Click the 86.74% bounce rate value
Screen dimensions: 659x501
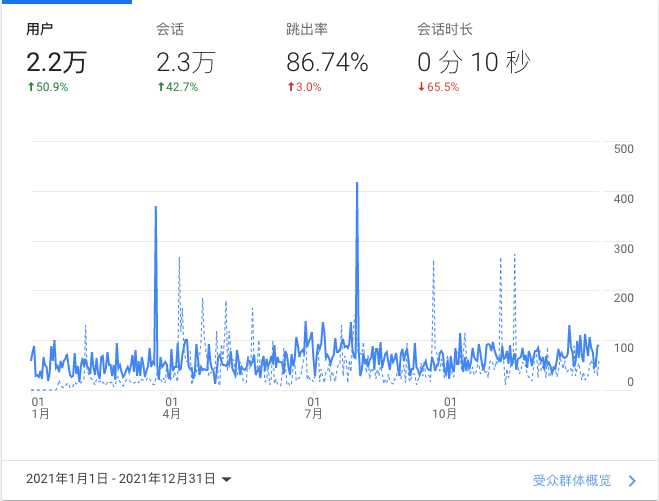click(x=327, y=63)
